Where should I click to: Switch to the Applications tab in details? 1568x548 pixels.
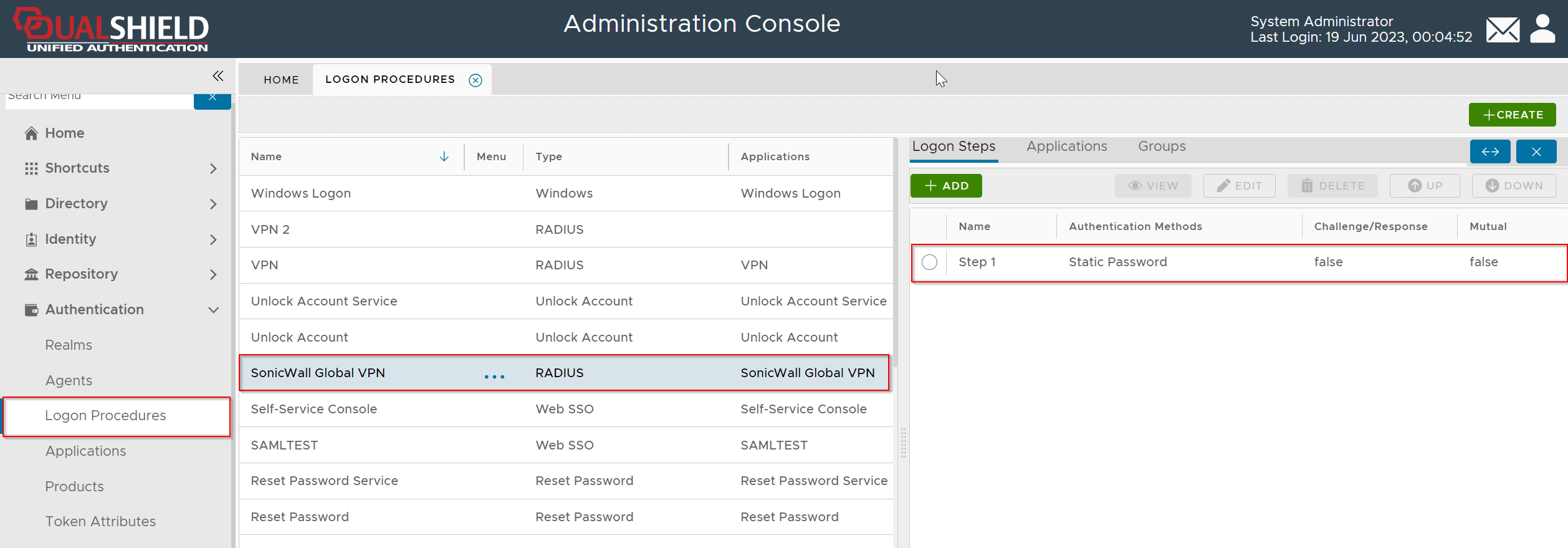[1066, 147]
